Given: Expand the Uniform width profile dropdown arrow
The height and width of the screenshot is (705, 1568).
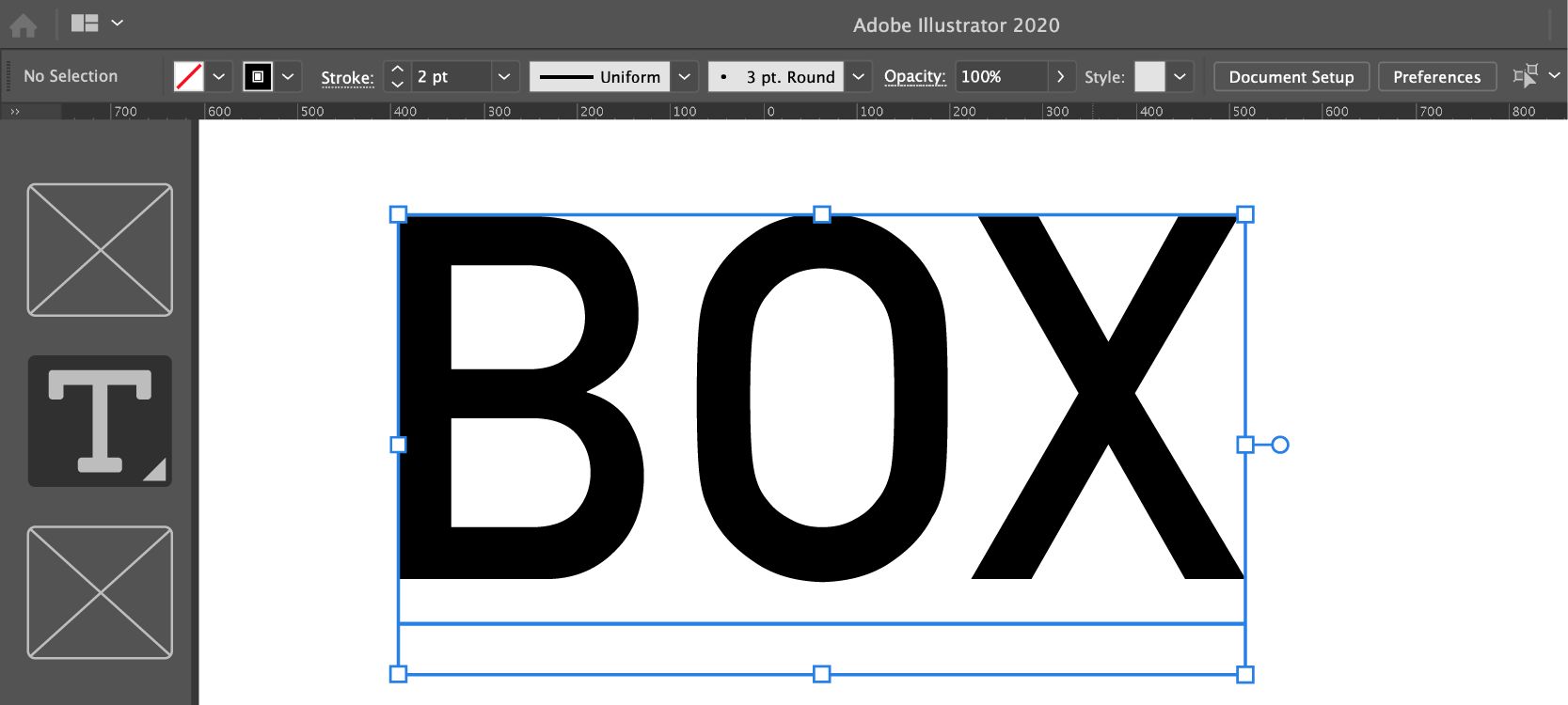Looking at the screenshot, I should click(x=685, y=76).
